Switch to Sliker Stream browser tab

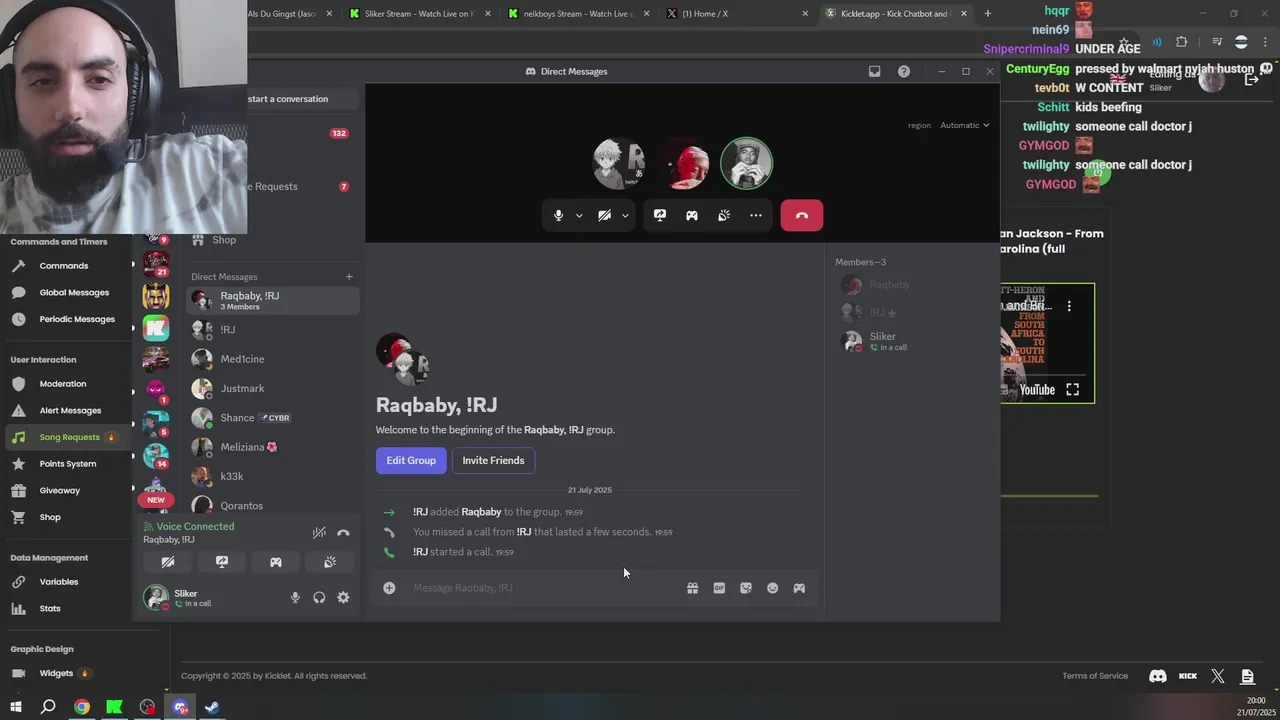[419, 13]
